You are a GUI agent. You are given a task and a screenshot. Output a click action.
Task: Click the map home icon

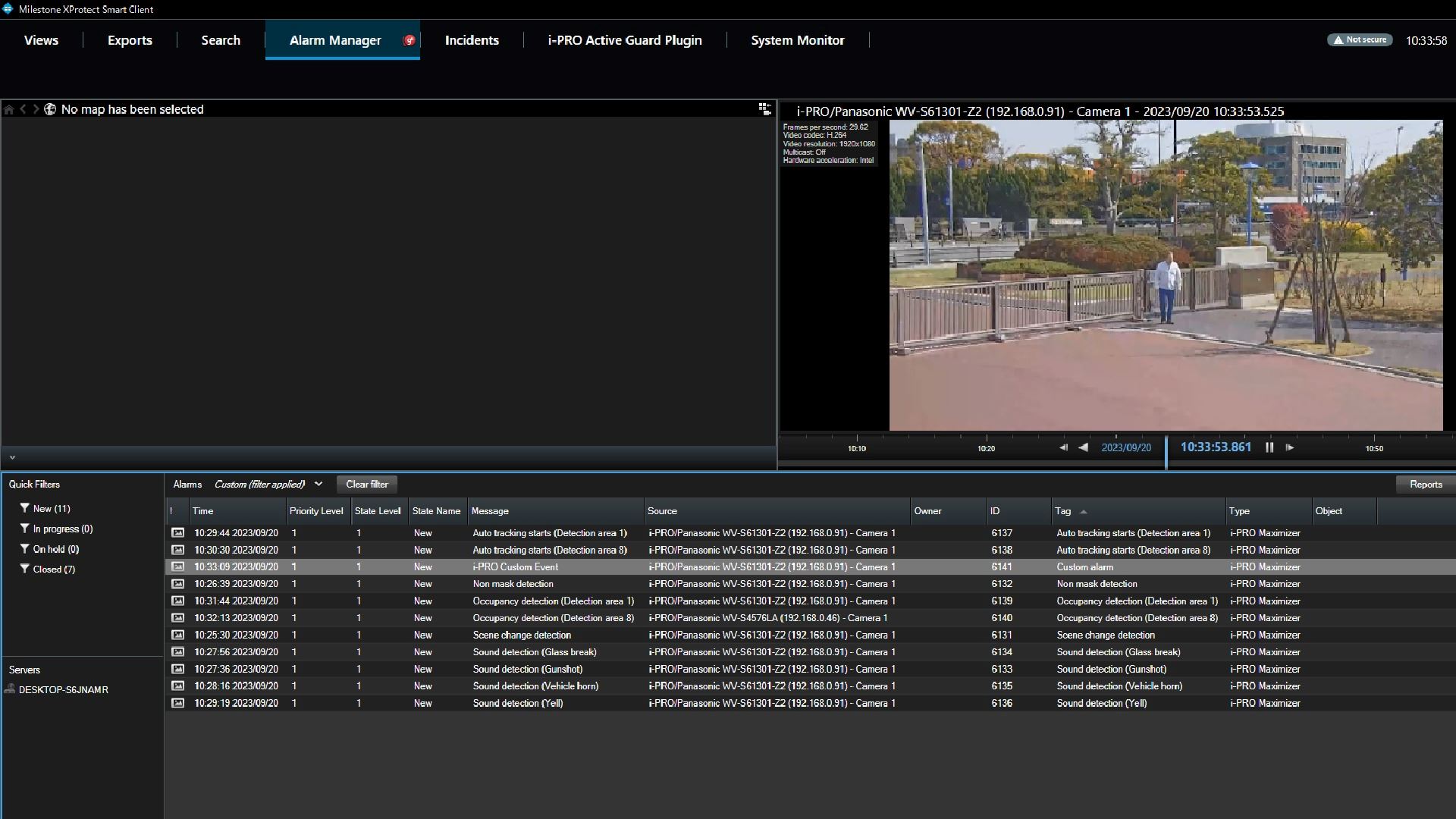click(9, 109)
